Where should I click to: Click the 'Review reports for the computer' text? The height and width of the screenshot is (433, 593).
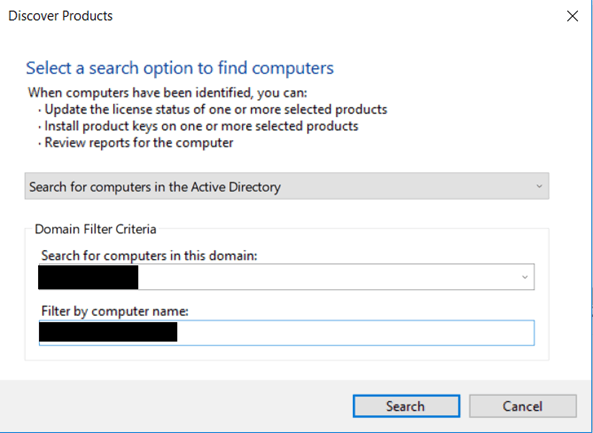tap(139, 143)
